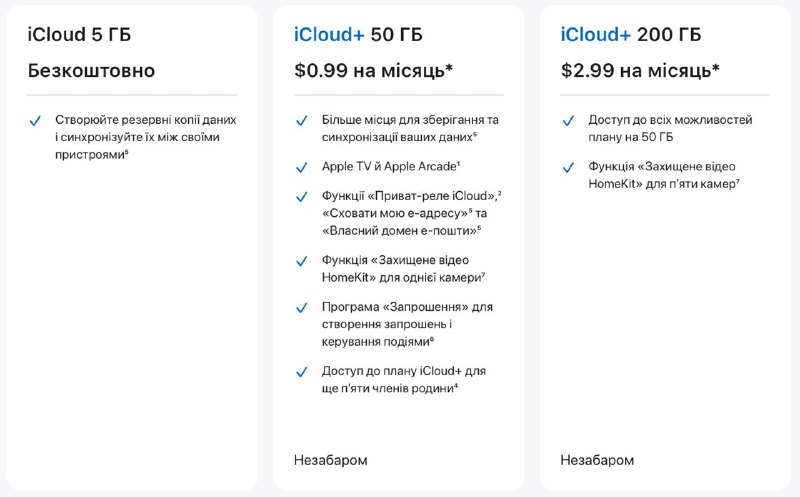Open the iCloud+ 200 ГБ plan title
Image resolution: width=800 pixels, height=497 pixels.
click(x=631, y=35)
